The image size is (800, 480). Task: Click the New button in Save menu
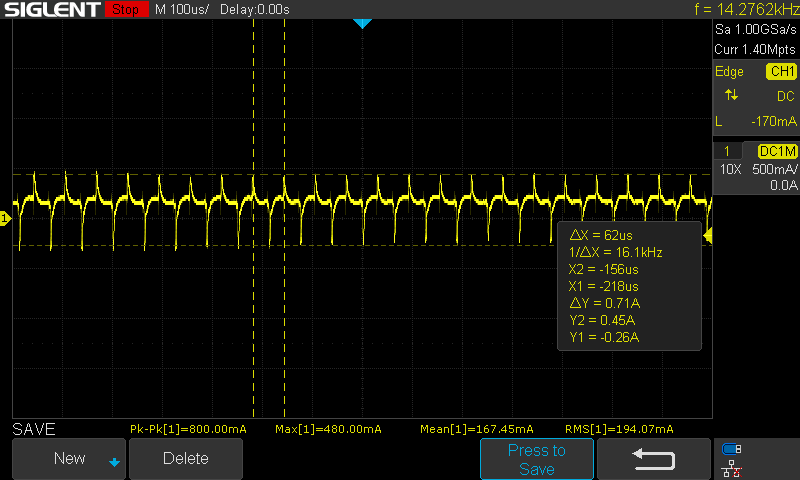[x=69, y=458]
